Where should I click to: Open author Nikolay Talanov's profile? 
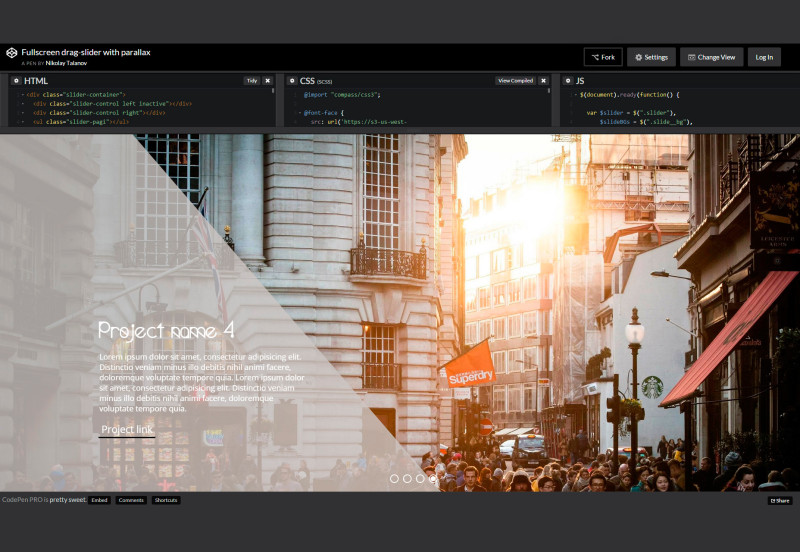tap(69, 63)
